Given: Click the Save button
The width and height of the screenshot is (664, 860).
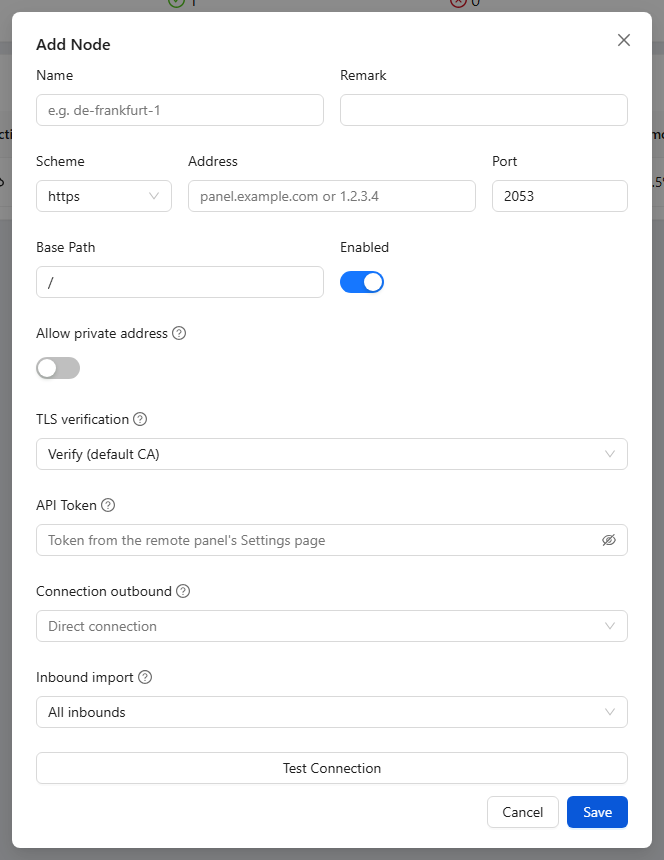Looking at the screenshot, I should tap(597, 812).
